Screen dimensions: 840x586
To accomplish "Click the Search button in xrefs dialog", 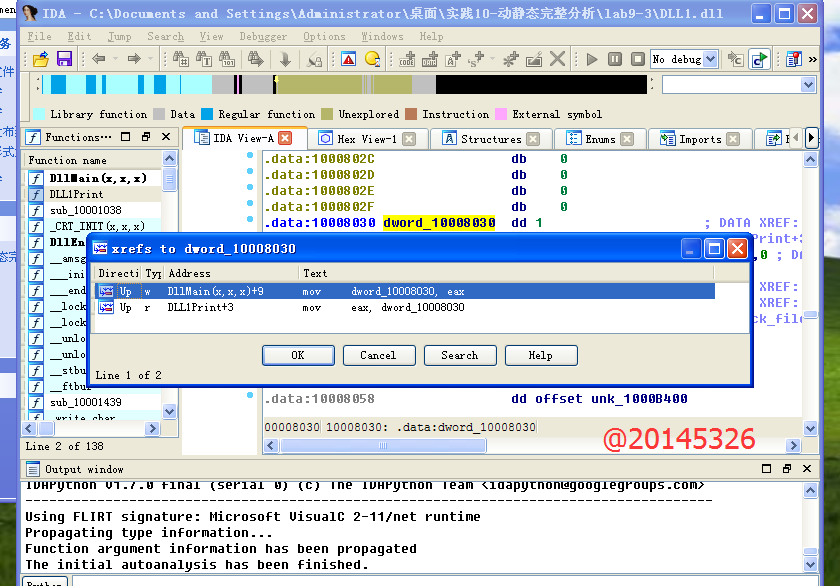I will tap(459, 355).
